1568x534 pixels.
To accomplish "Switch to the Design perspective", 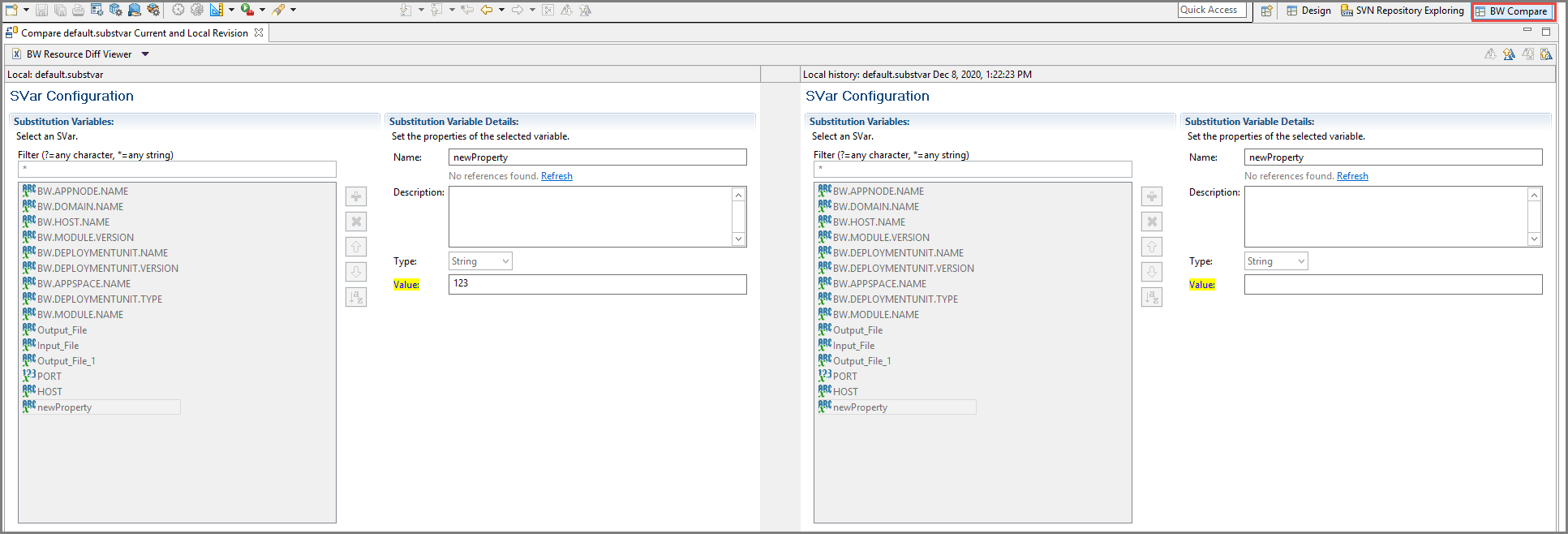I will pos(1308,11).
